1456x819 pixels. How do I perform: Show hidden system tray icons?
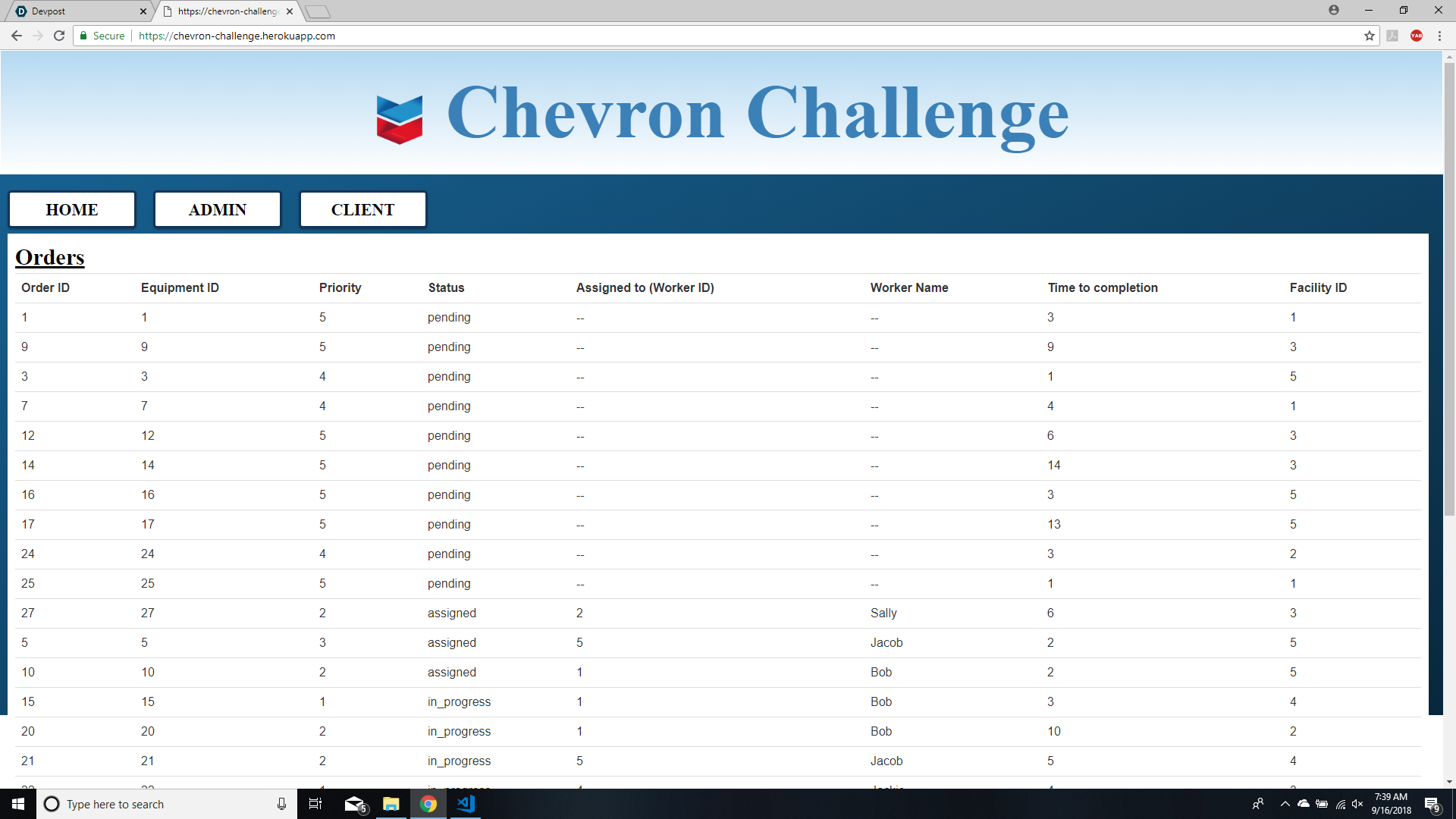(1285, 804)
